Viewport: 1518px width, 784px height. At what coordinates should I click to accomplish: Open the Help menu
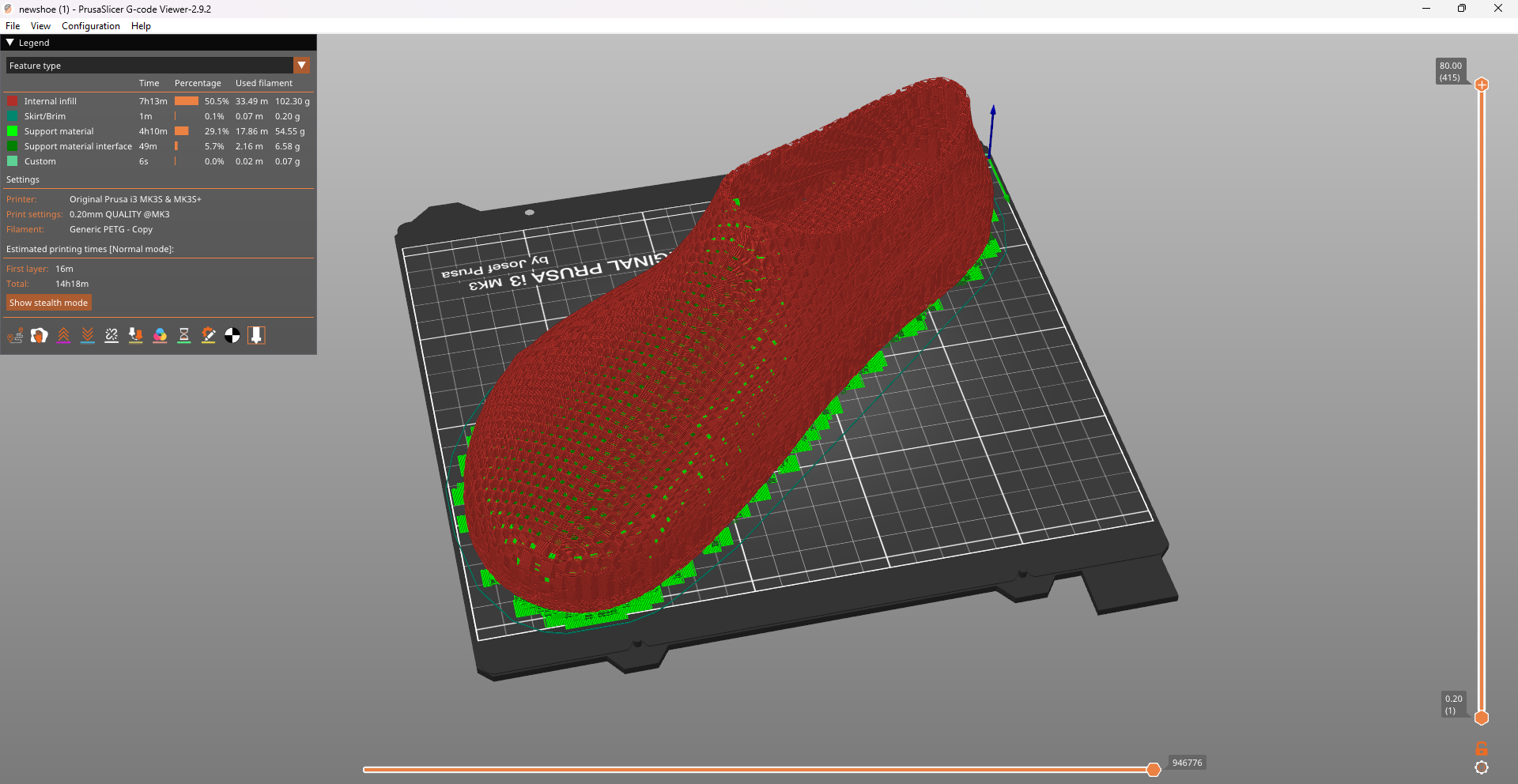tap(141, 26)
